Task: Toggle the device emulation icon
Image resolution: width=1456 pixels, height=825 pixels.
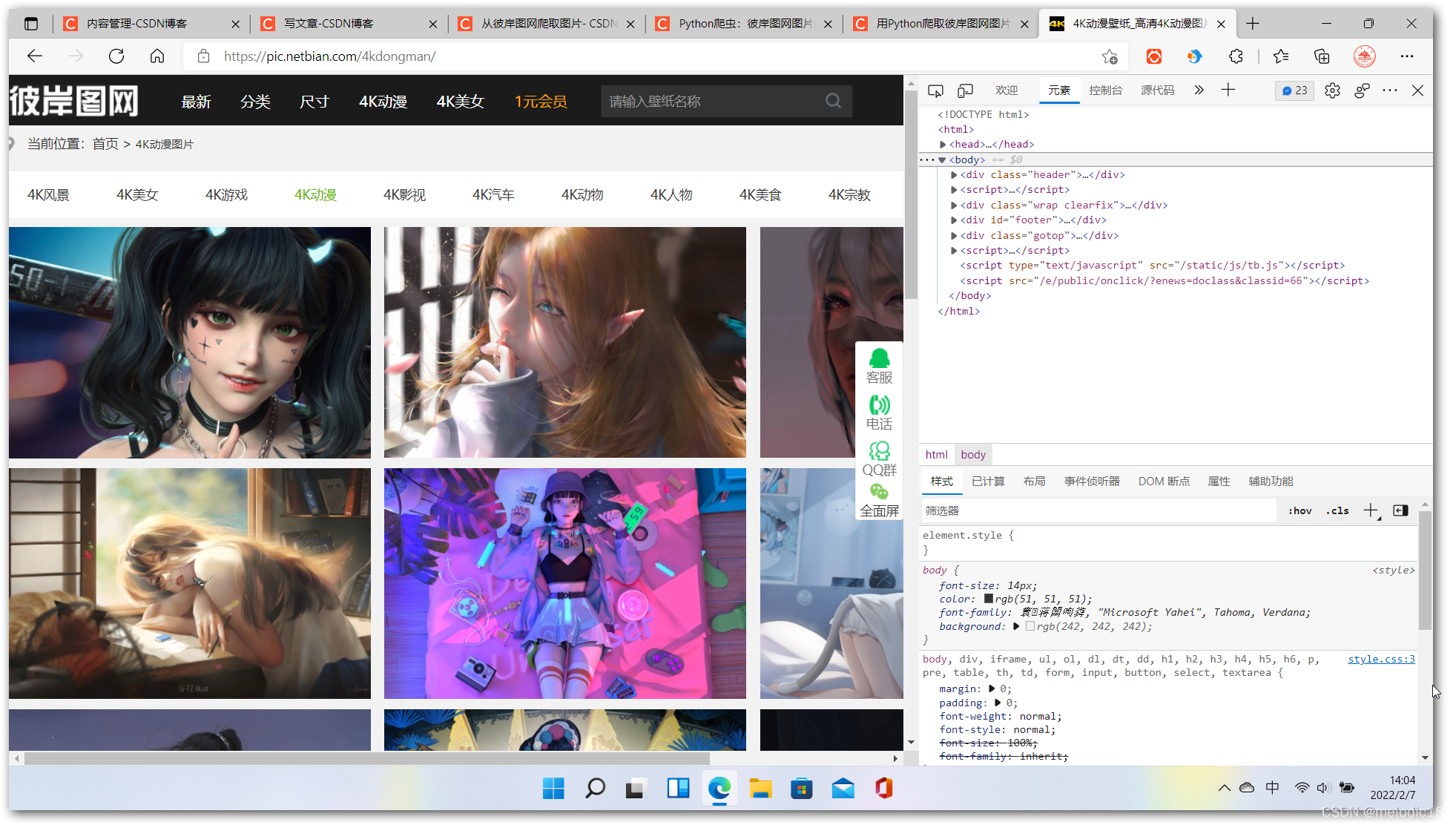Action: coord(965,91)
